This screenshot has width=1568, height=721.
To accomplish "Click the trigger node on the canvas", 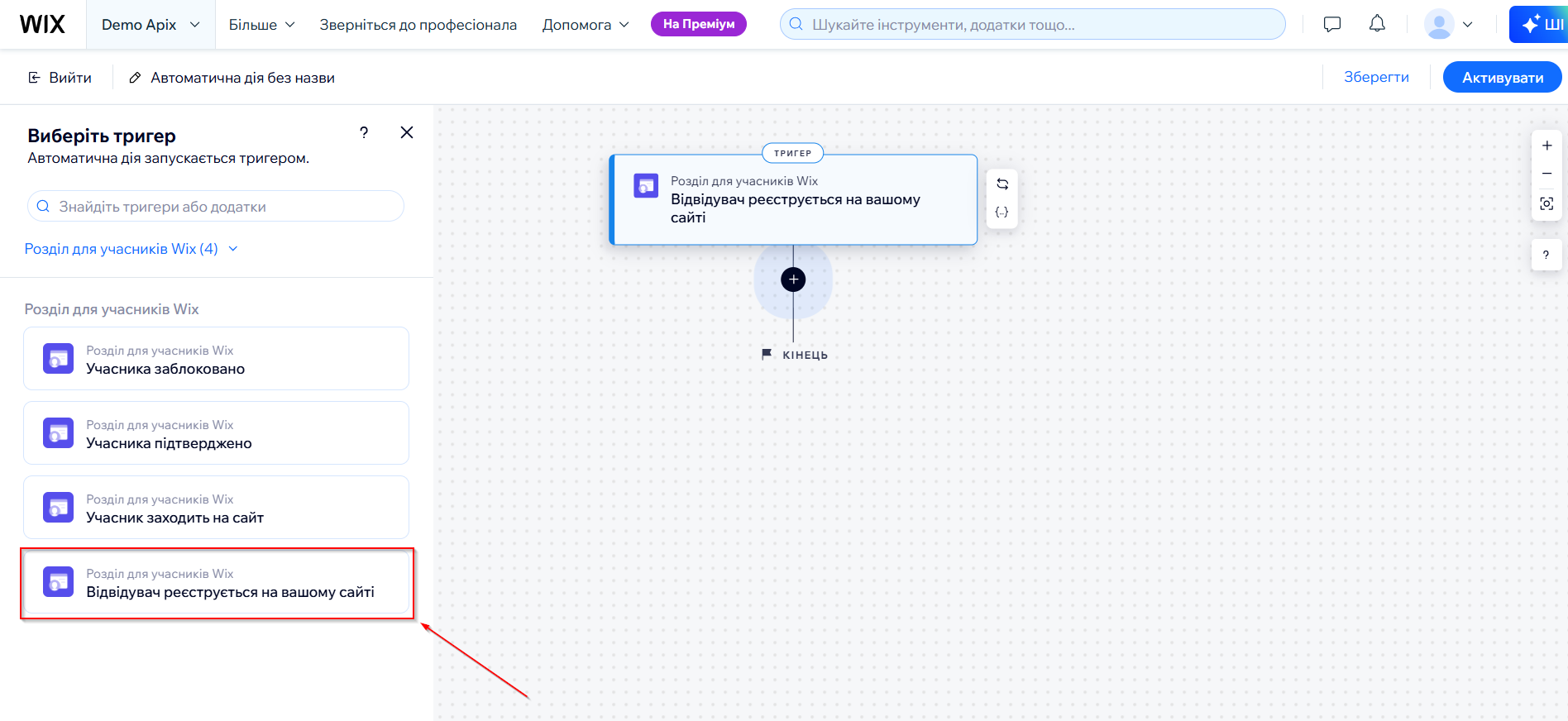I will pos(793,199).
